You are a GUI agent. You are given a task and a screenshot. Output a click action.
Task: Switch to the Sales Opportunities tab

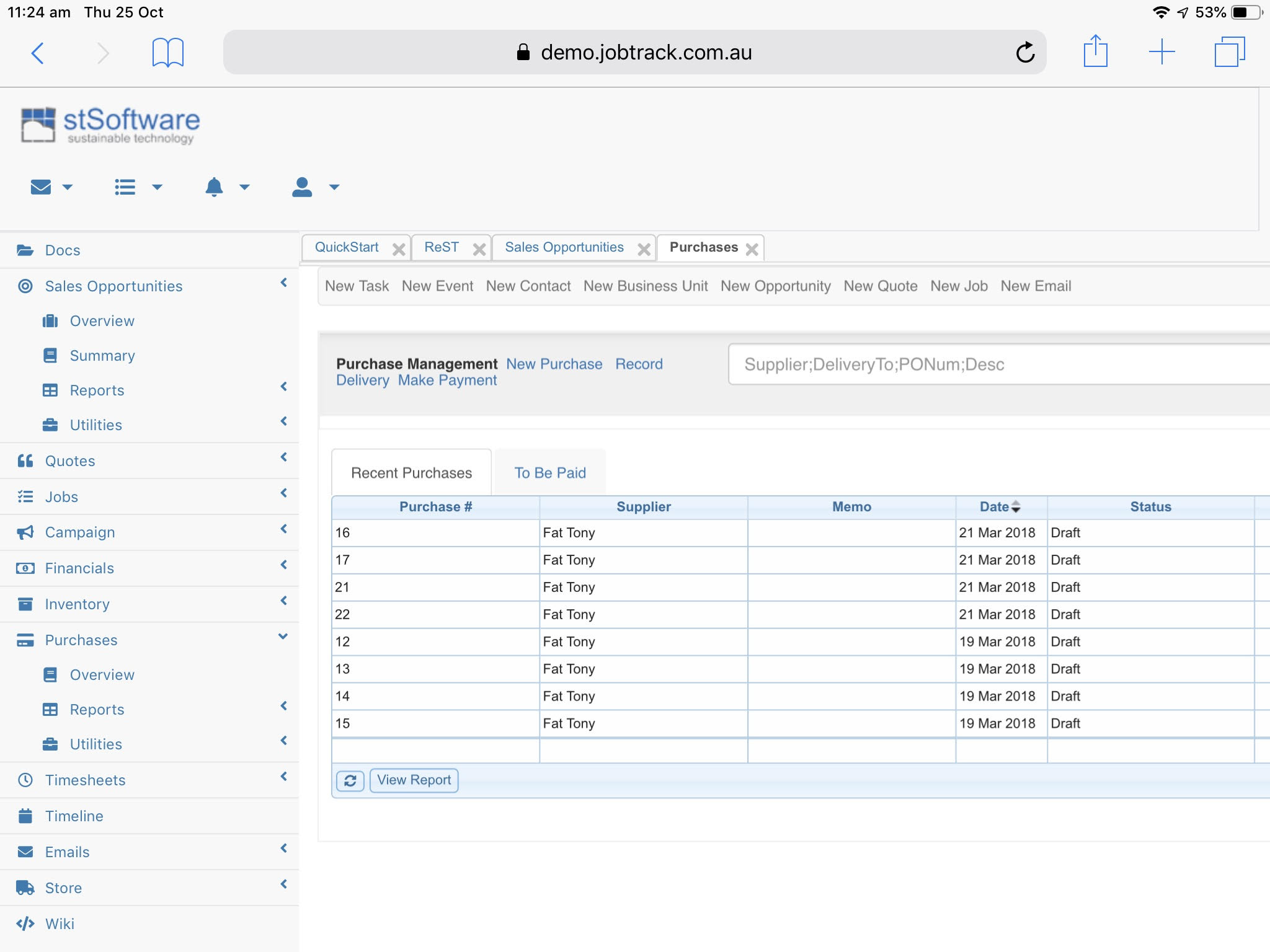coord(564,247)
